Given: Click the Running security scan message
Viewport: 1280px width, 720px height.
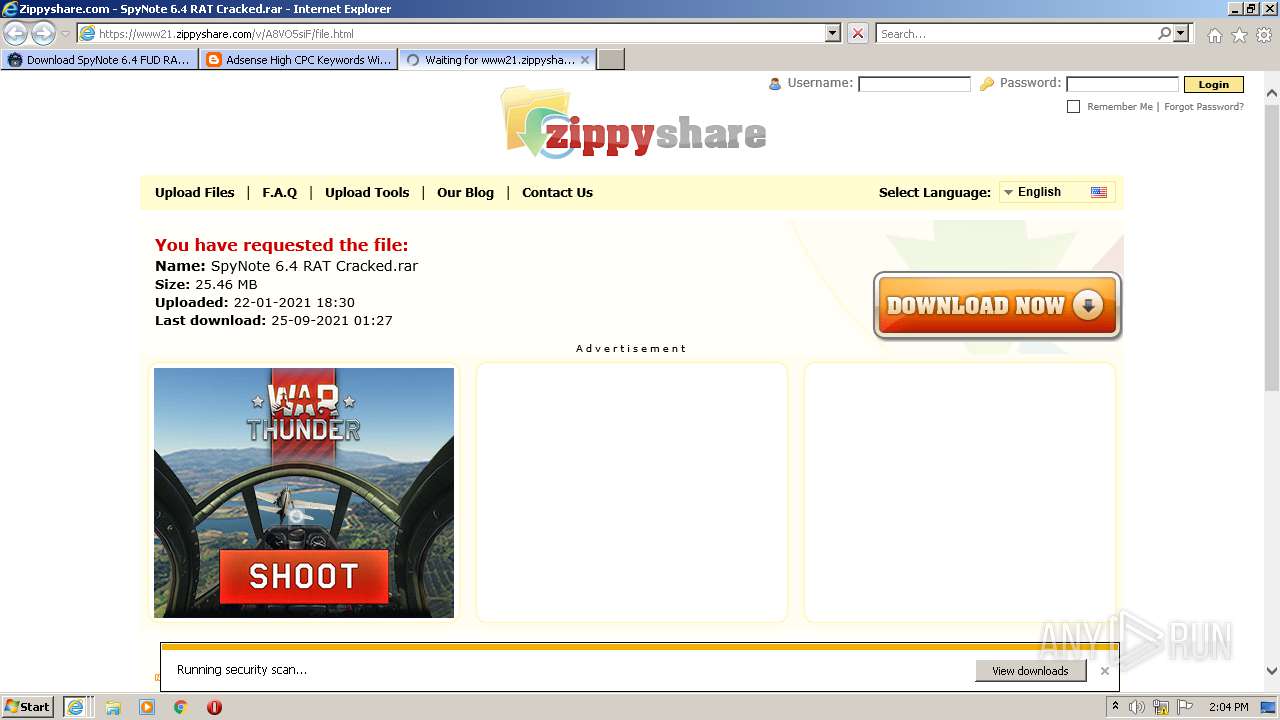Looking at the screenshot, I should click(x=242, y=670).
